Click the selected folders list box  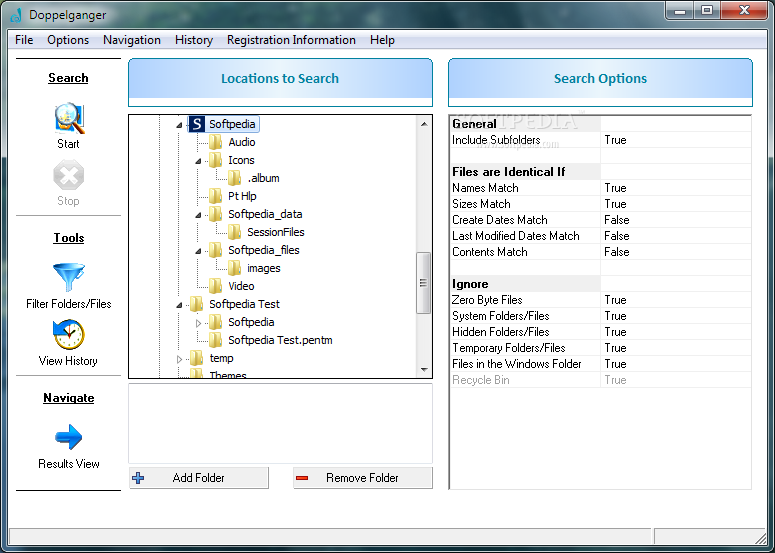point(280,424)
